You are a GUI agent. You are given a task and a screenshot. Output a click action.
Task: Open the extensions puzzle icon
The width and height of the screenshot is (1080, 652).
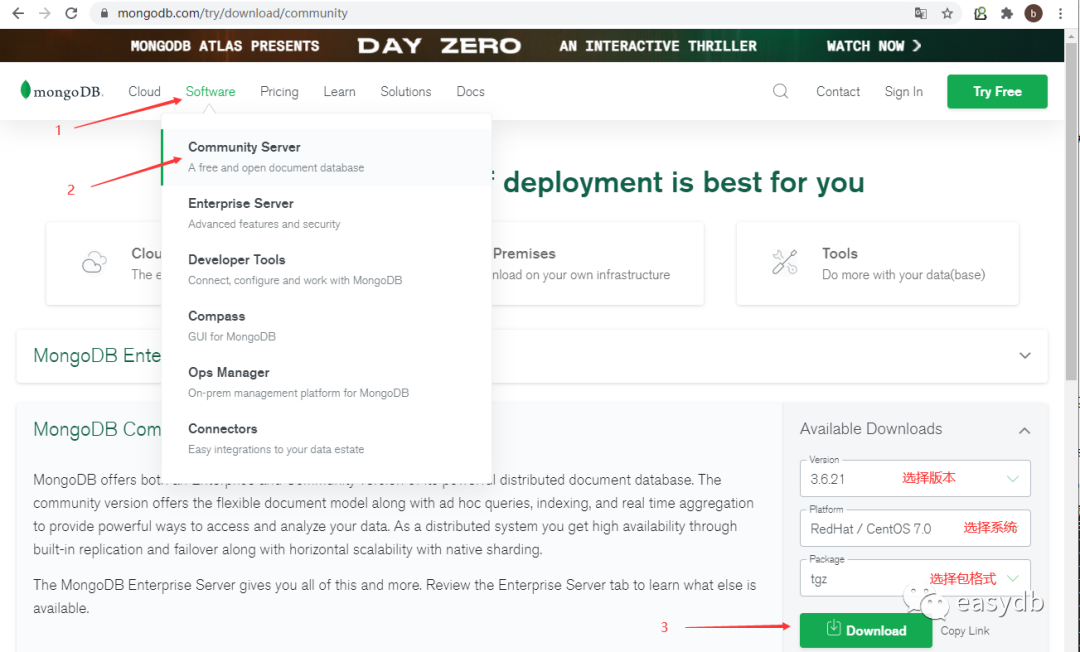click(1007, 13)
